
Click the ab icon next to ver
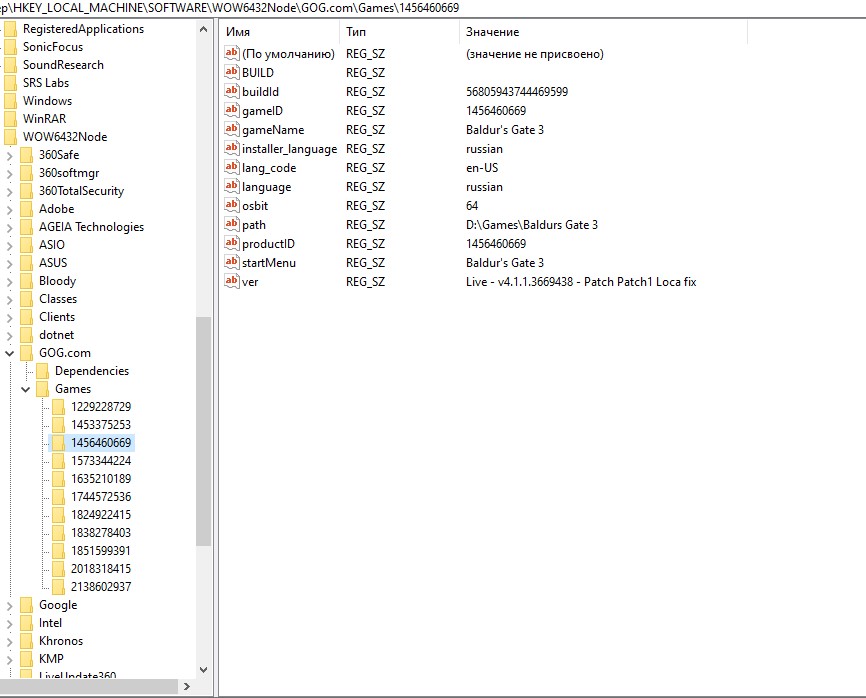(232, 282)
